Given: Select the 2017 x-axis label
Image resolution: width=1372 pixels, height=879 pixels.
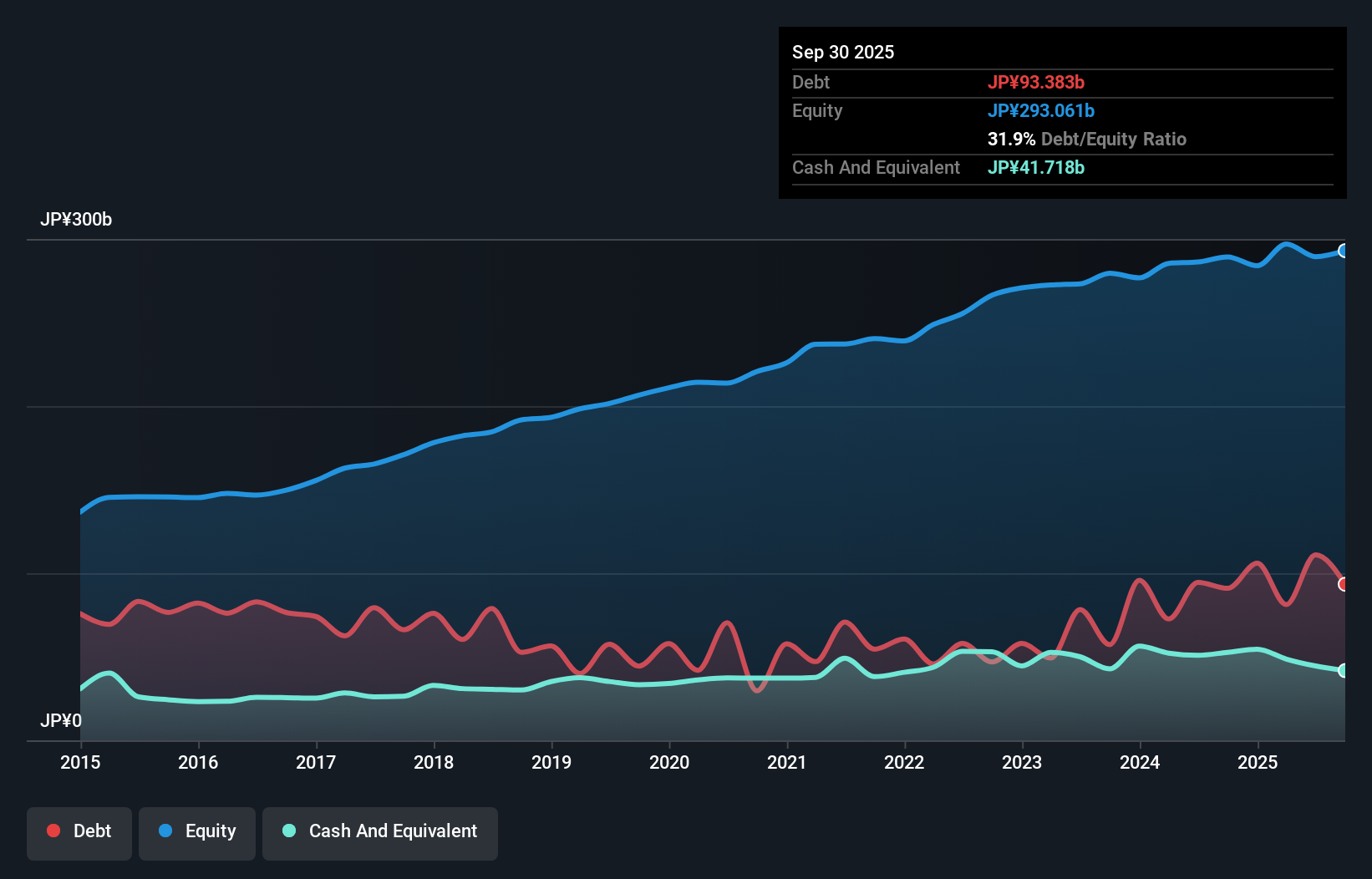Looking at the screenshot, I should point(316,762).
